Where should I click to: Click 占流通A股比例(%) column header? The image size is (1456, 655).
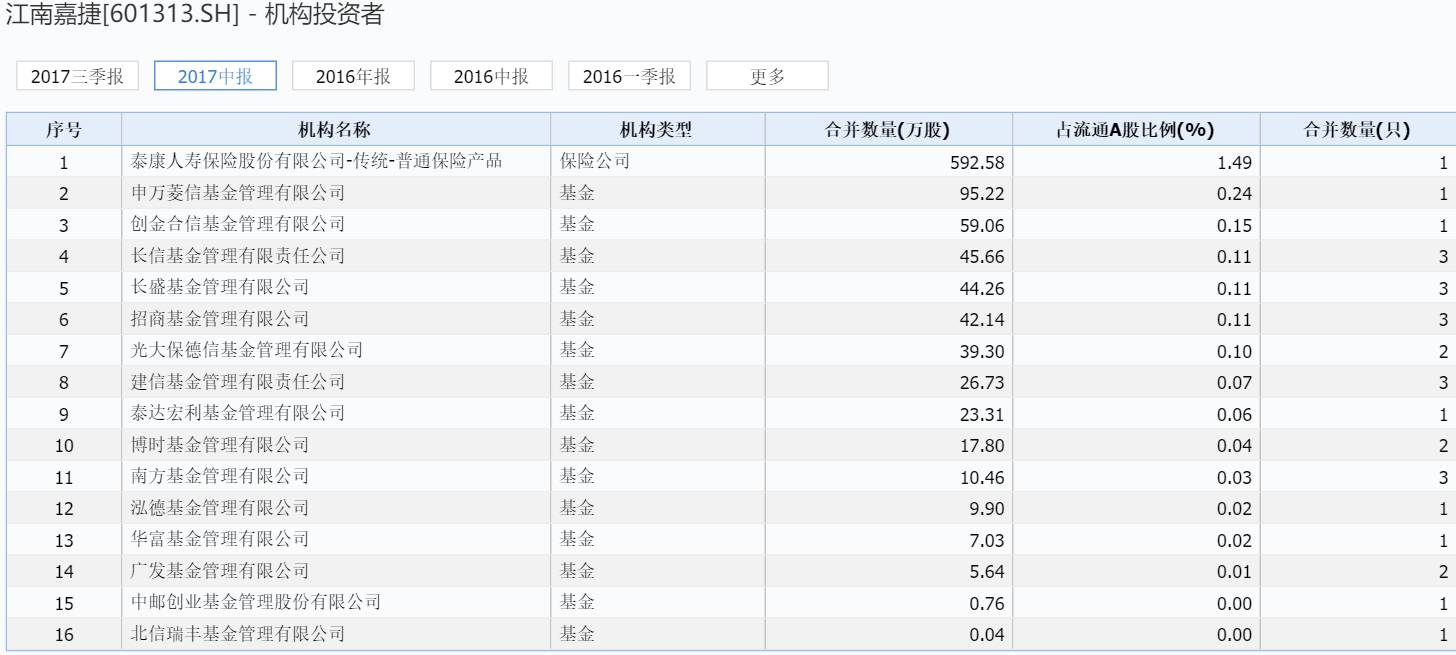pos(1136,129)
